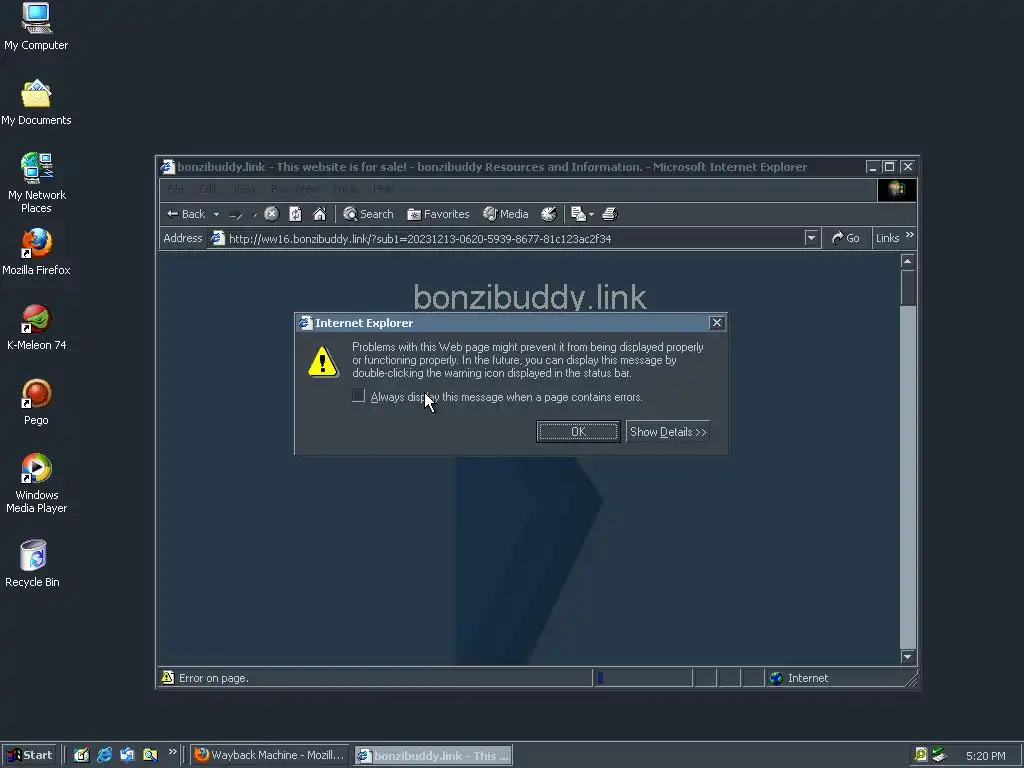Open My Computer desktop icon
The image size is (1024, 768).
point(36,27)
